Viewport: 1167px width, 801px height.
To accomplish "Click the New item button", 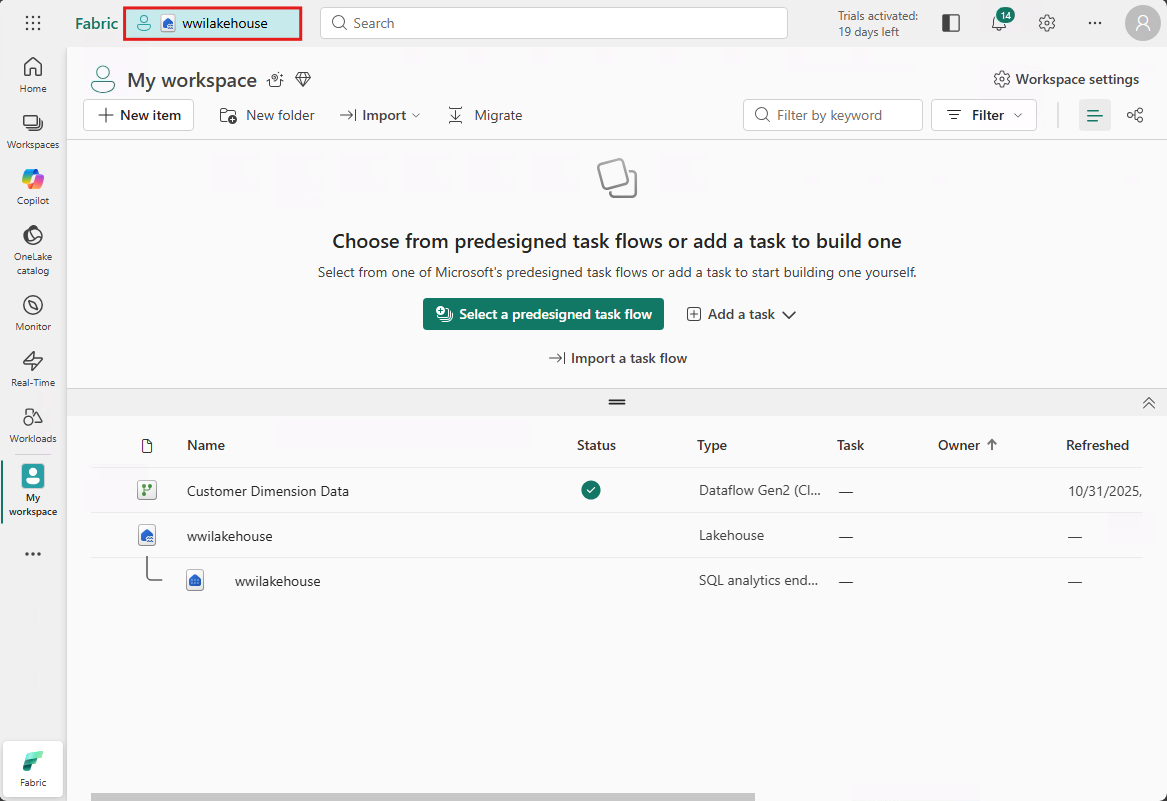I will tap(138, 115).
